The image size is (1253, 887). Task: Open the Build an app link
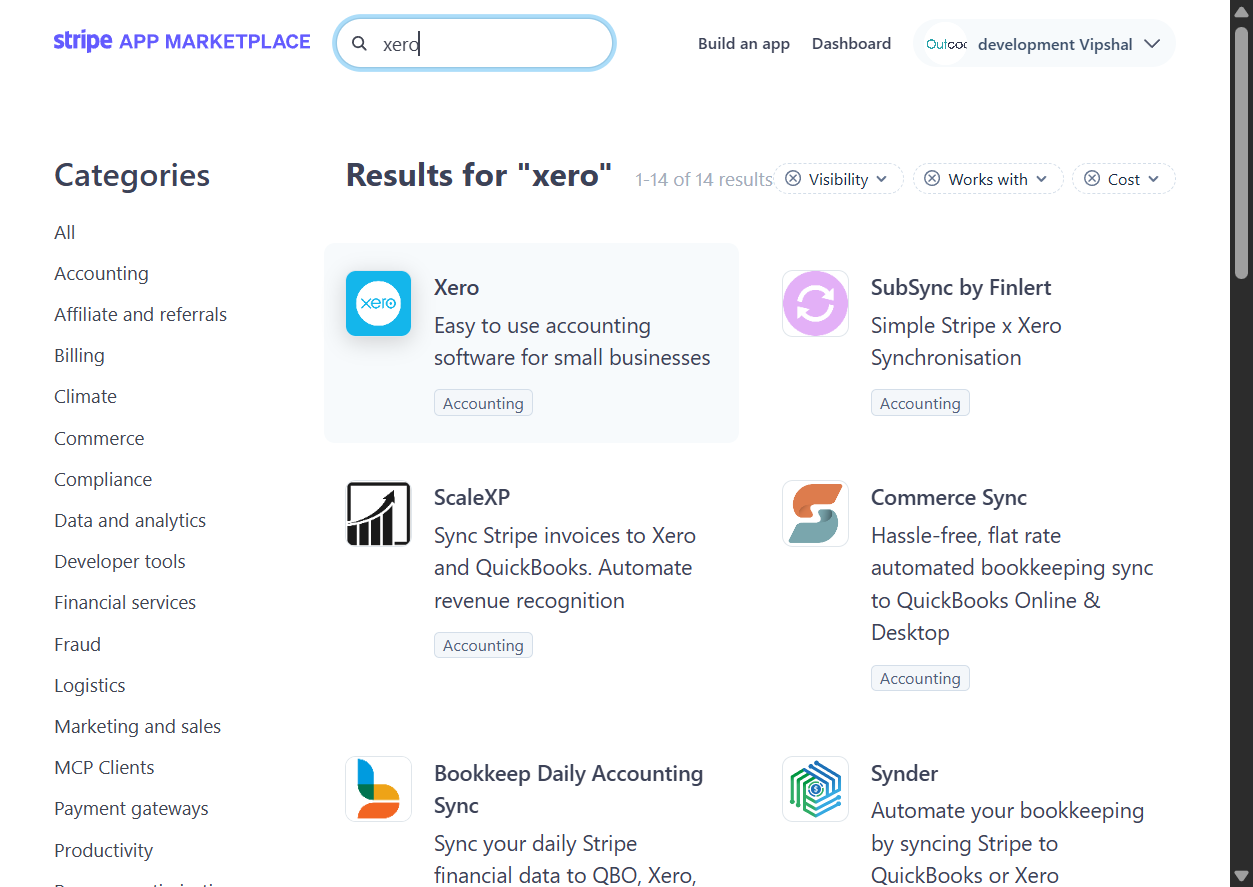(x=744, y=44)
